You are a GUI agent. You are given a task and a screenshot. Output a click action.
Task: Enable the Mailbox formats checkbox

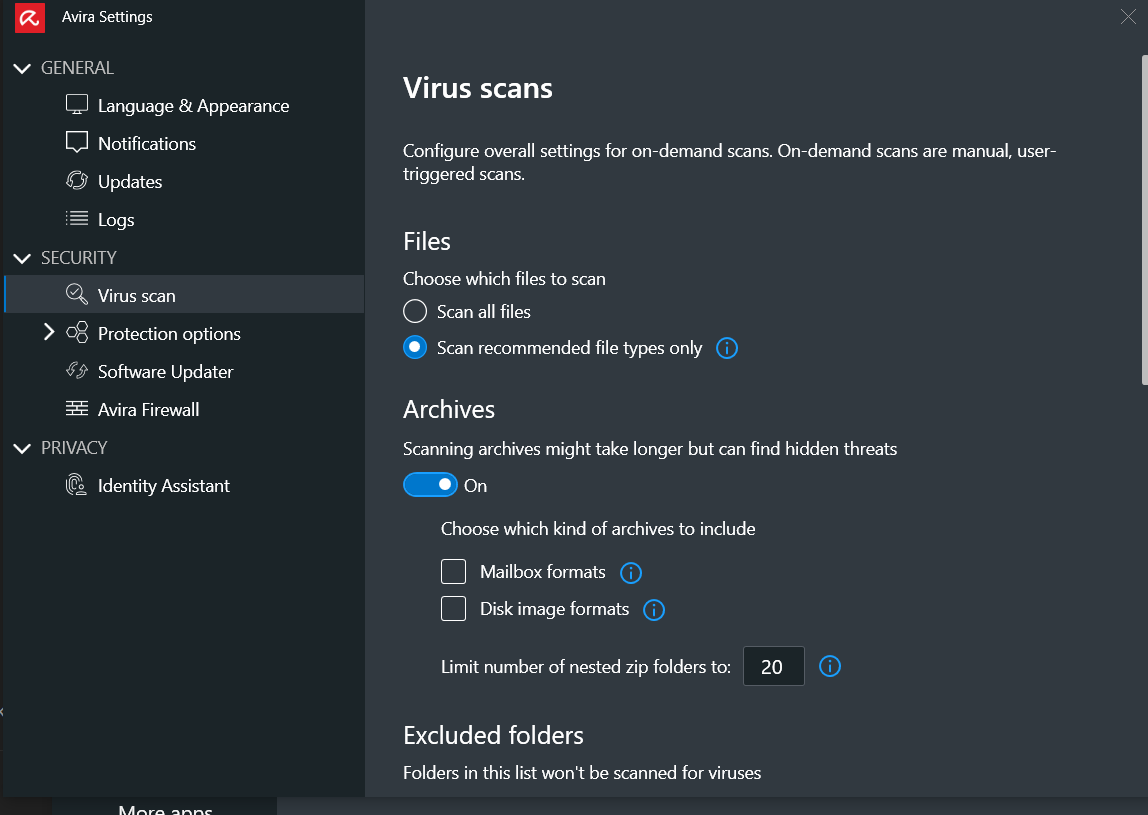[454, 572]
